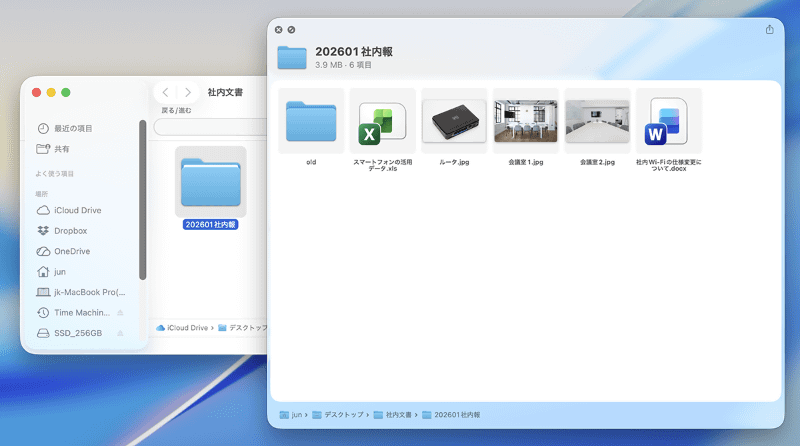Click デスクトップ in Finder path bar

[243, 328]
